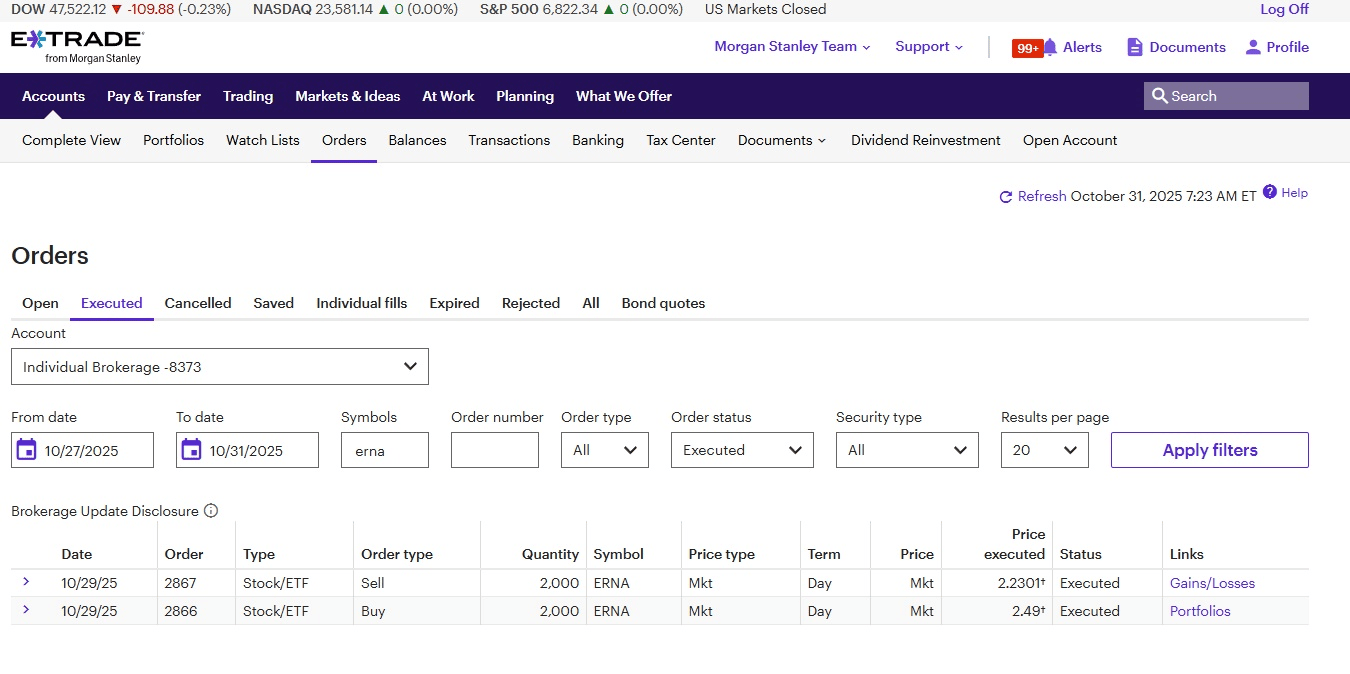Click the Help question mark icon
Image resolution: width=1350 pixels, height=674 pixels.
click(1269, 192)
